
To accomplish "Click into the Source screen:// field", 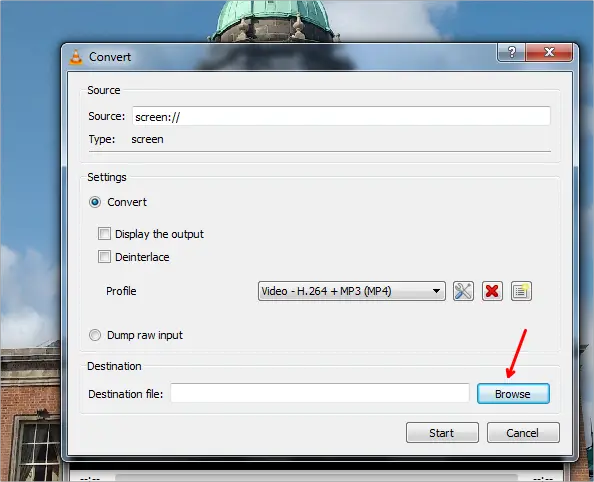I will pos(341,116).
